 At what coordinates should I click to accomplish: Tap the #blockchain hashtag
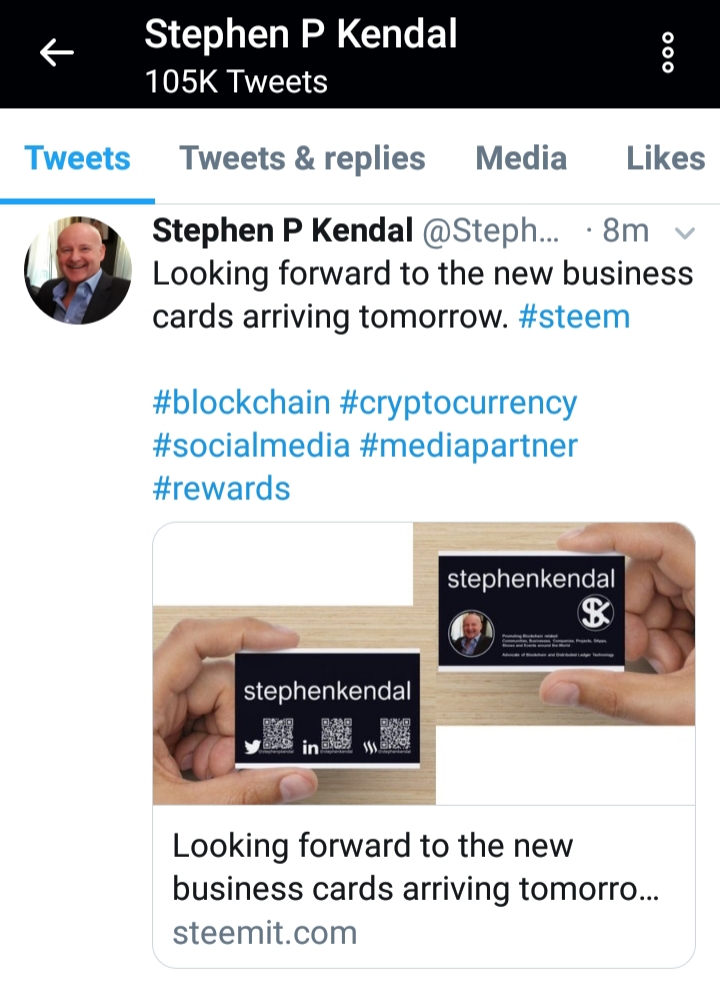pyautogui.click(x=241, y=403)
